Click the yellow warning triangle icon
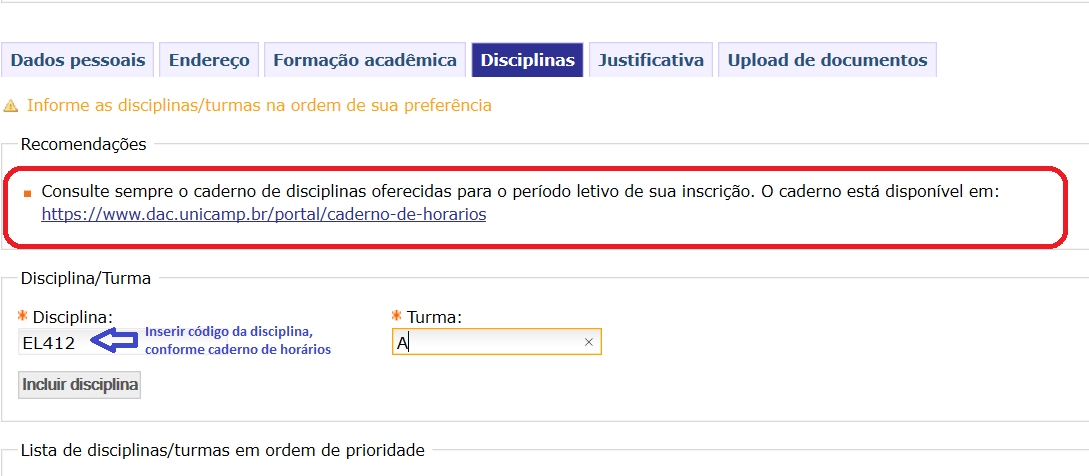Viewport: 1089px width, 476px height. coord(10,106)
